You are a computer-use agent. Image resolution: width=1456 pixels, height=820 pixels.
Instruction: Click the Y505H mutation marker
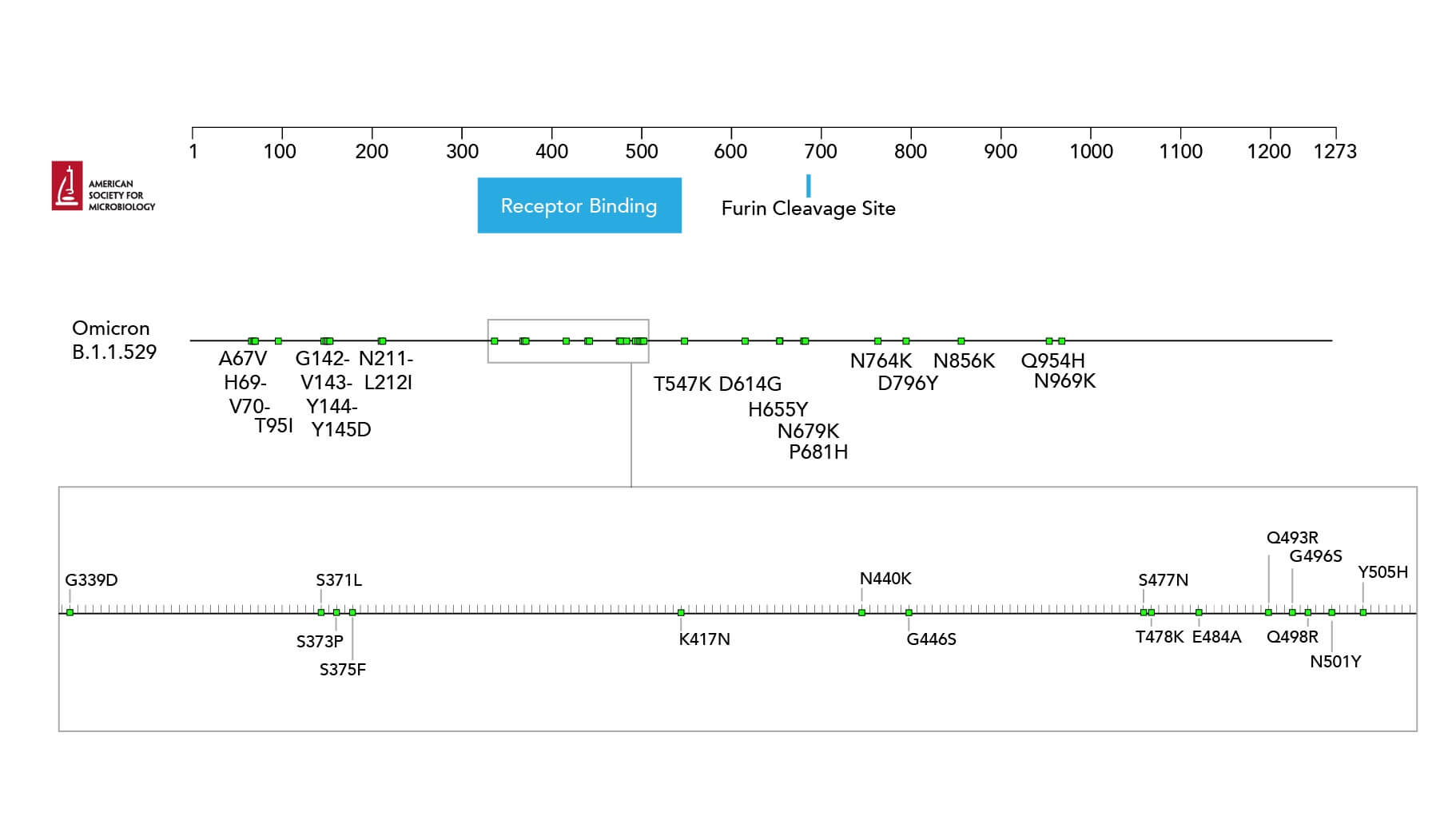pyautogui.click(x=1363, y=613)
